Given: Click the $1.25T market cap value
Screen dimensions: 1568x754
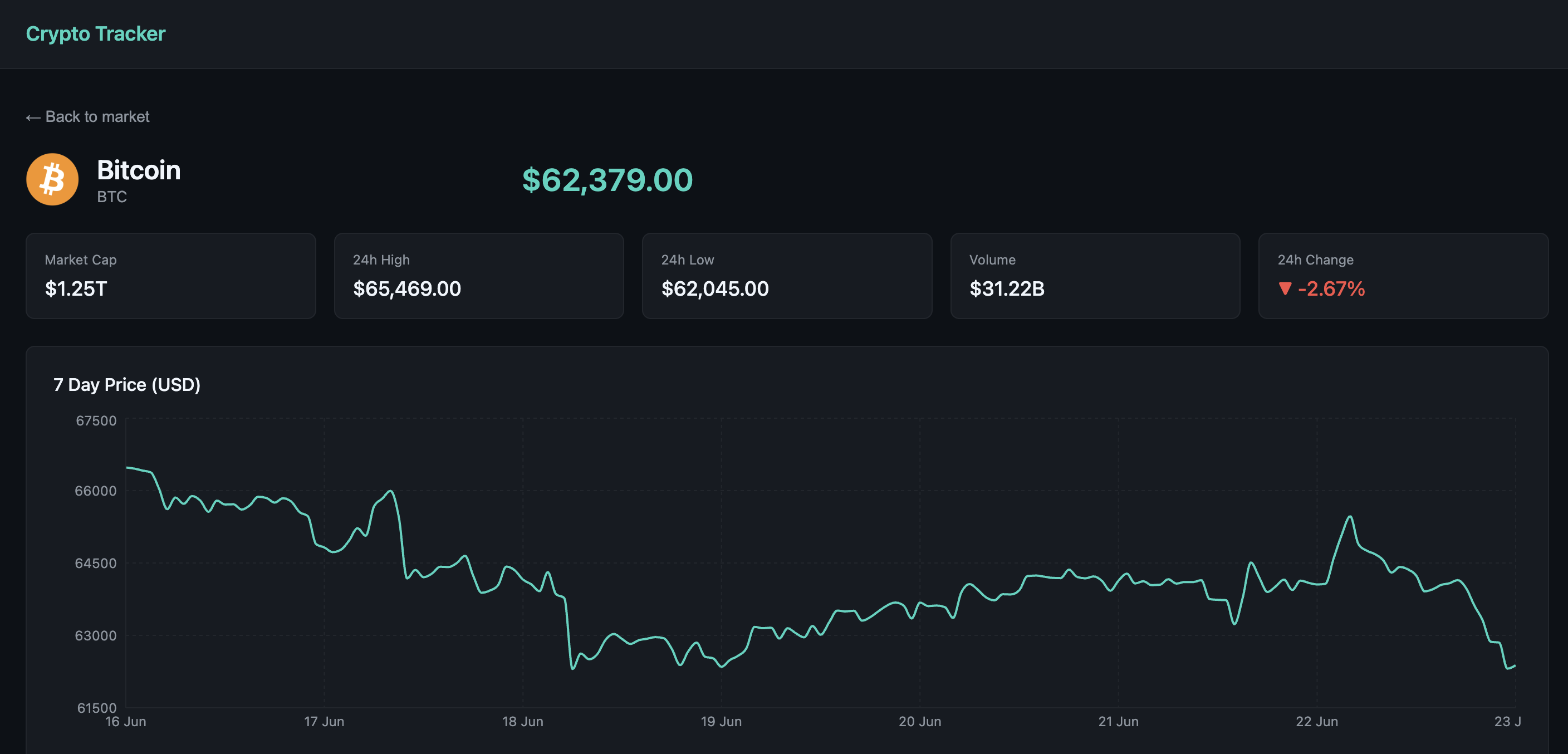Looking at the screenshot, I should (x=76, y=288).
